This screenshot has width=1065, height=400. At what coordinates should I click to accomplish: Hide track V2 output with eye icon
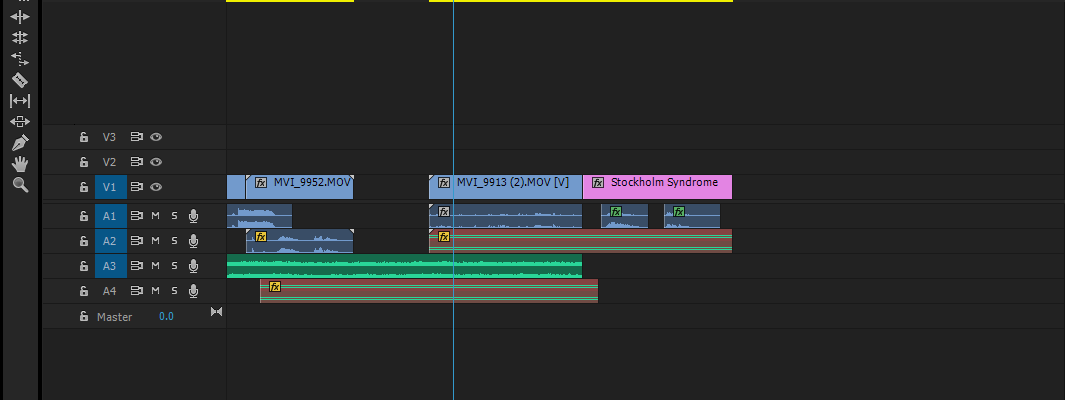156,162
